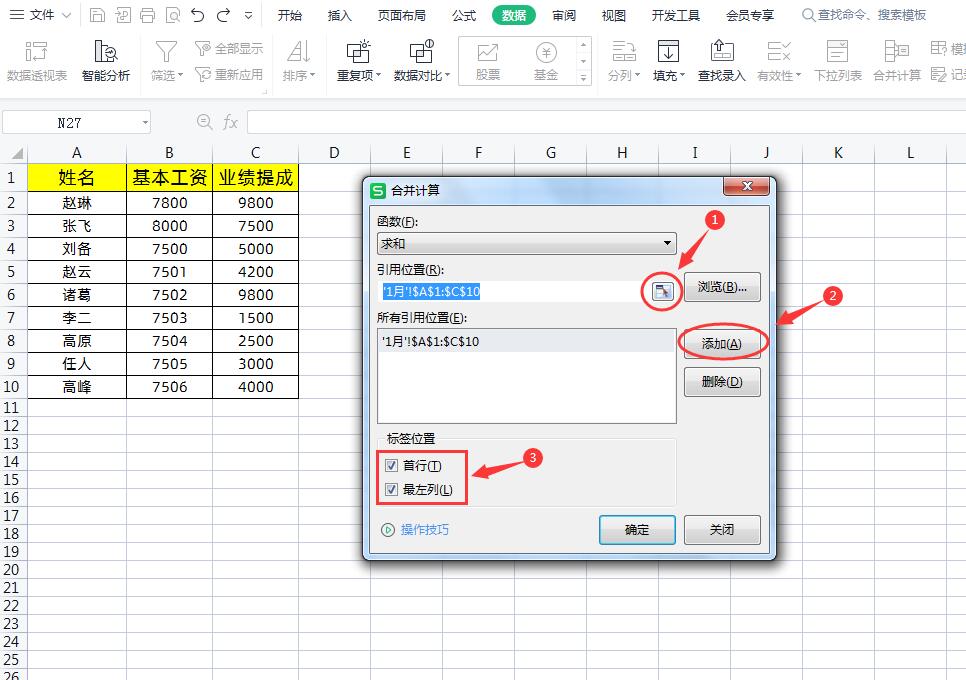Open 智能分析 tool

pyautogui.click(x=105, y=60)
